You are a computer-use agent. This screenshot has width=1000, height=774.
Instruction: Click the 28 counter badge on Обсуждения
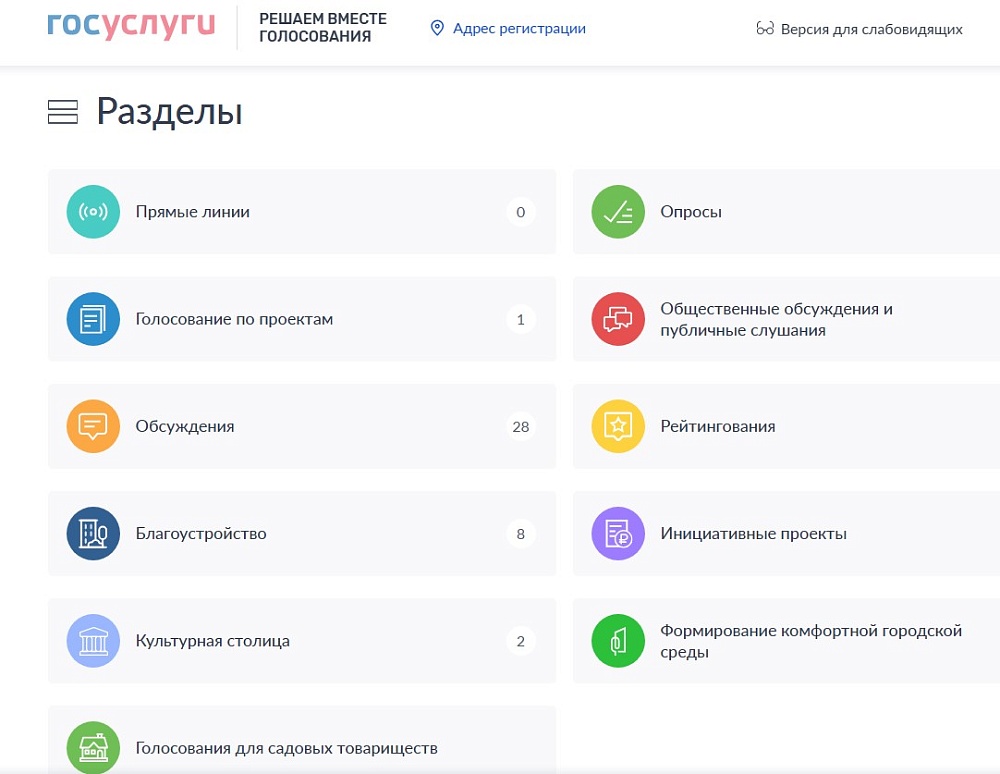(520, 426)
